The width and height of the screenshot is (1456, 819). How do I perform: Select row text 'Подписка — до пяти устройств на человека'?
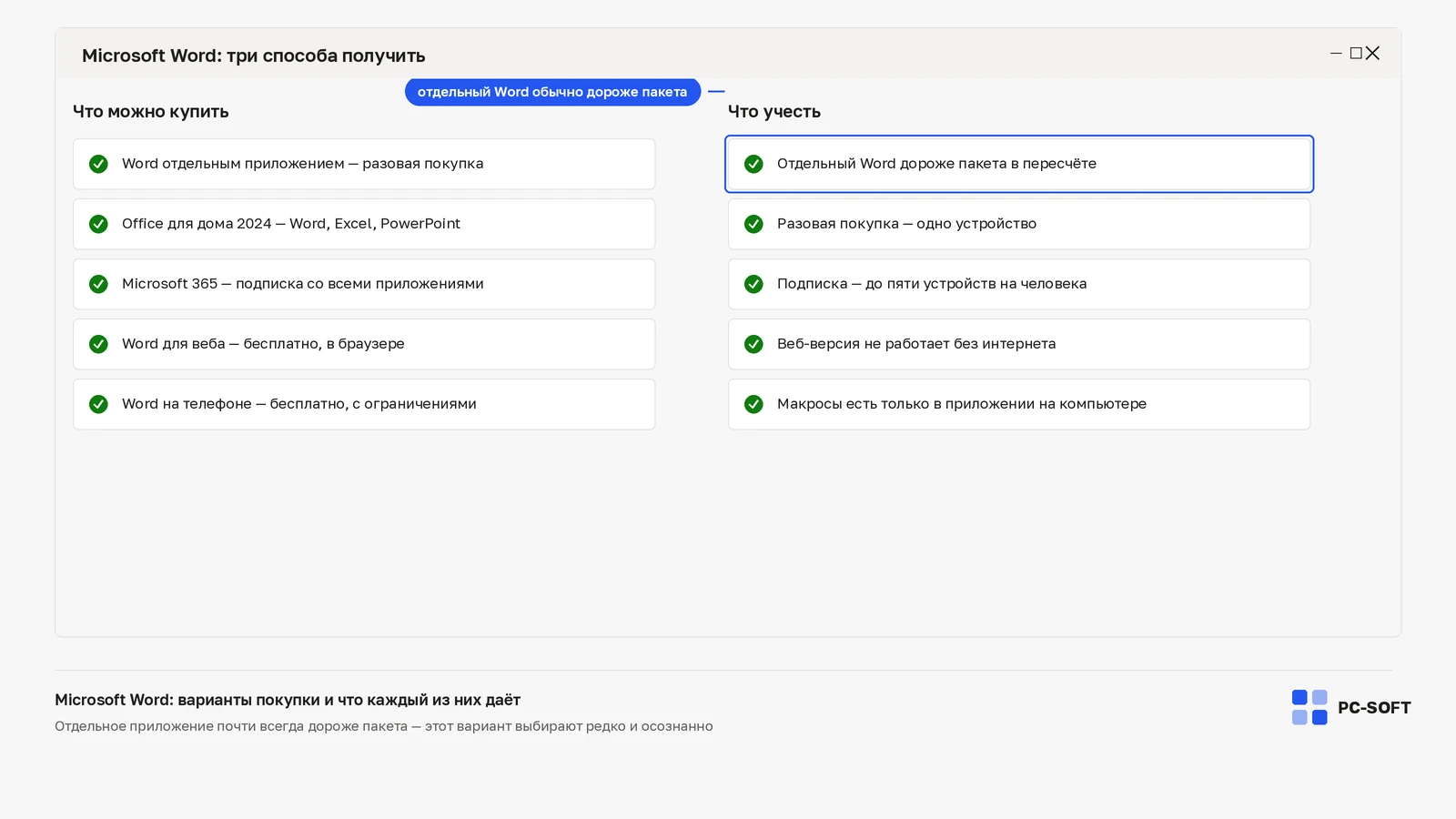point(932,284)
